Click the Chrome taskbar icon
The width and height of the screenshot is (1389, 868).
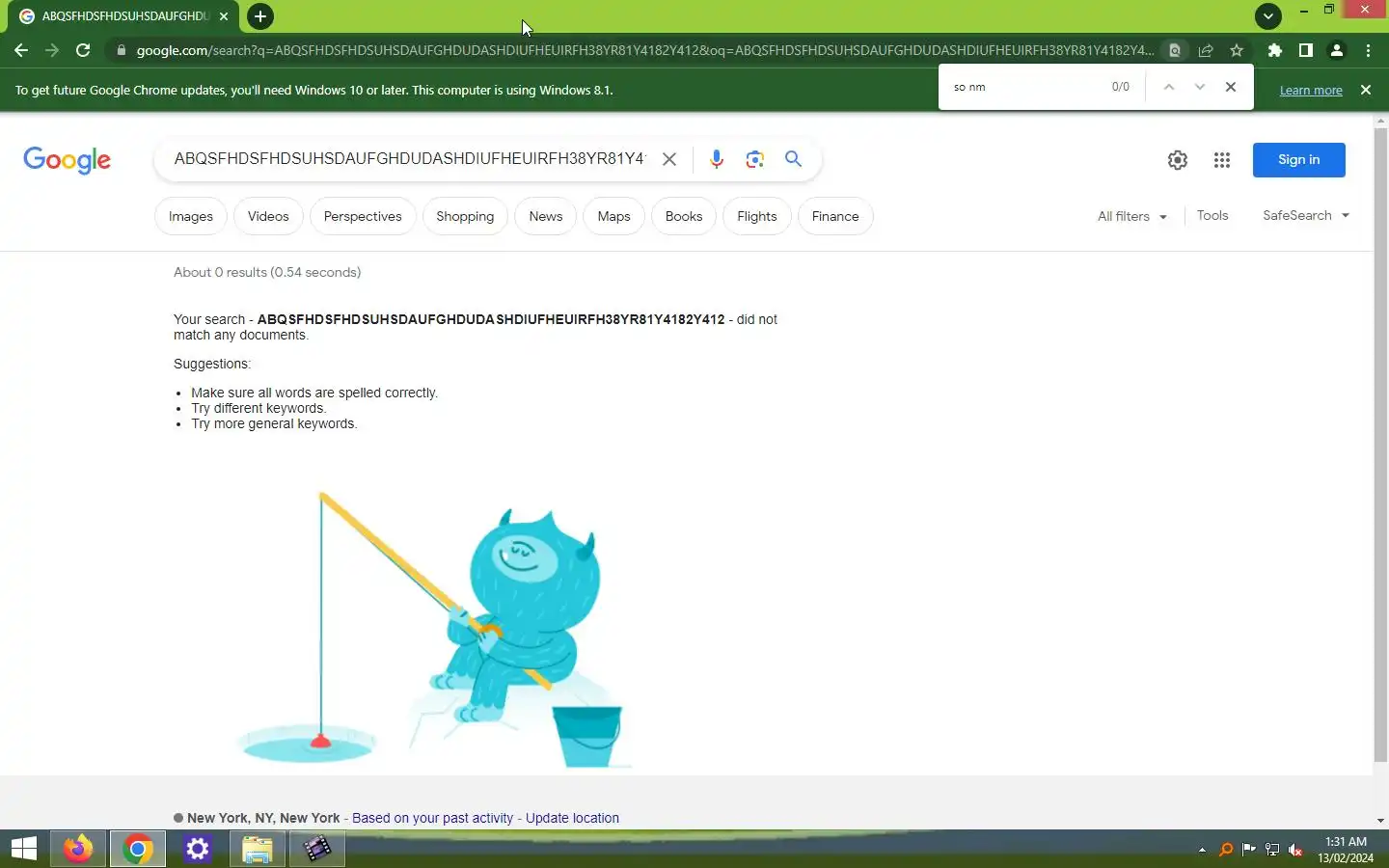[138, 849]
